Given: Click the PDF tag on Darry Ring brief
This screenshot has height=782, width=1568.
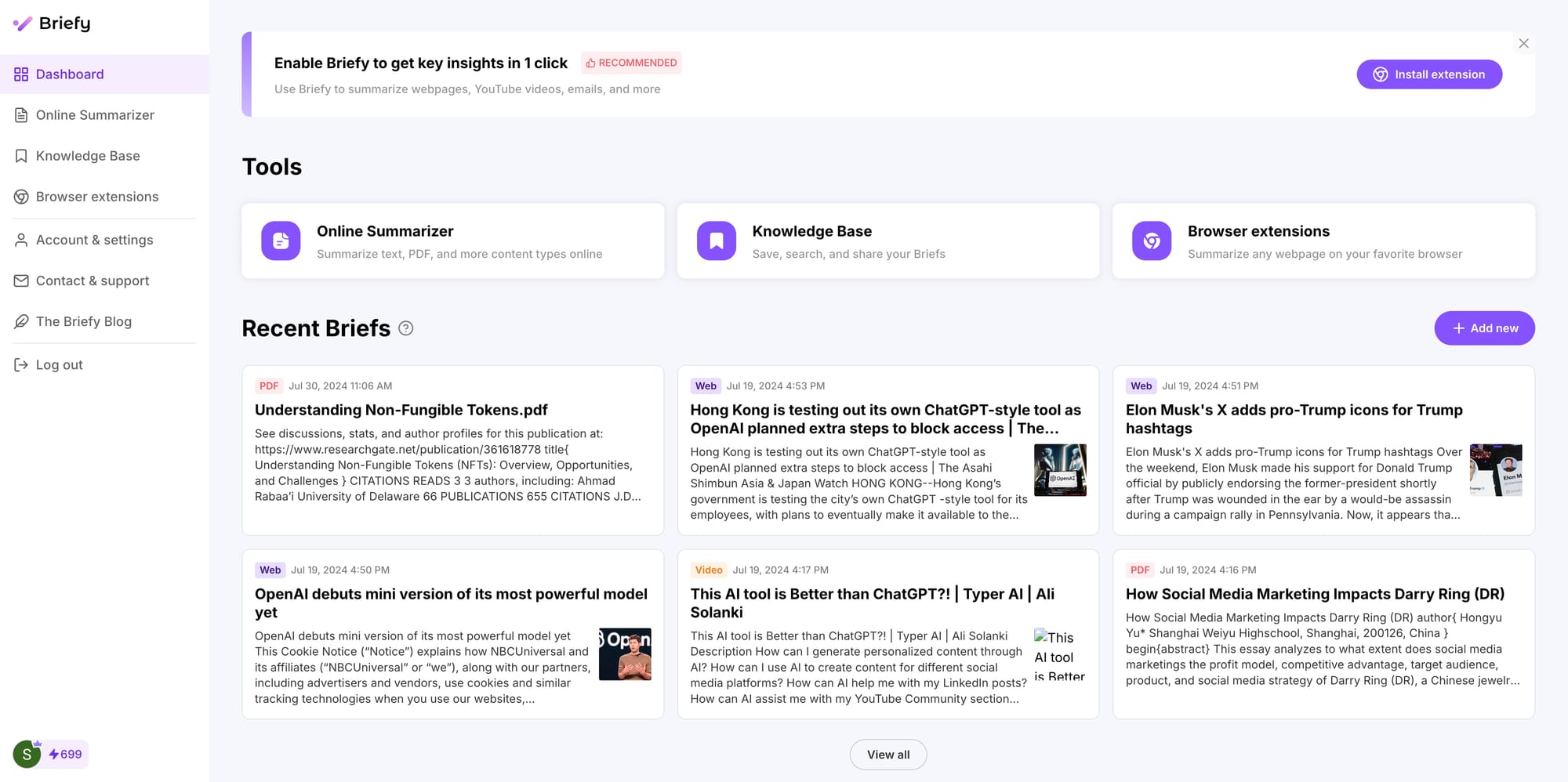Looking at the screenshot, I should tap(1140, 570).
